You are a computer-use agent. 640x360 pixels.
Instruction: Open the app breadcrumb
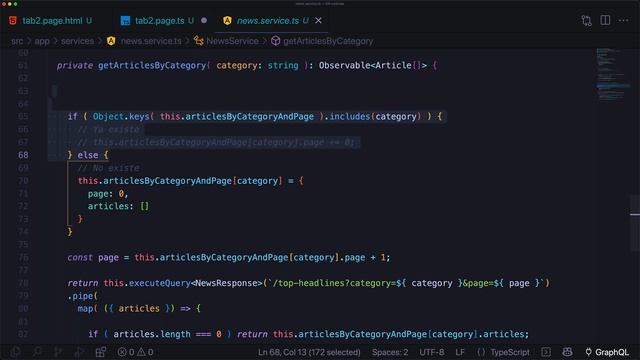pyautogui.click(x=42, y=41)
